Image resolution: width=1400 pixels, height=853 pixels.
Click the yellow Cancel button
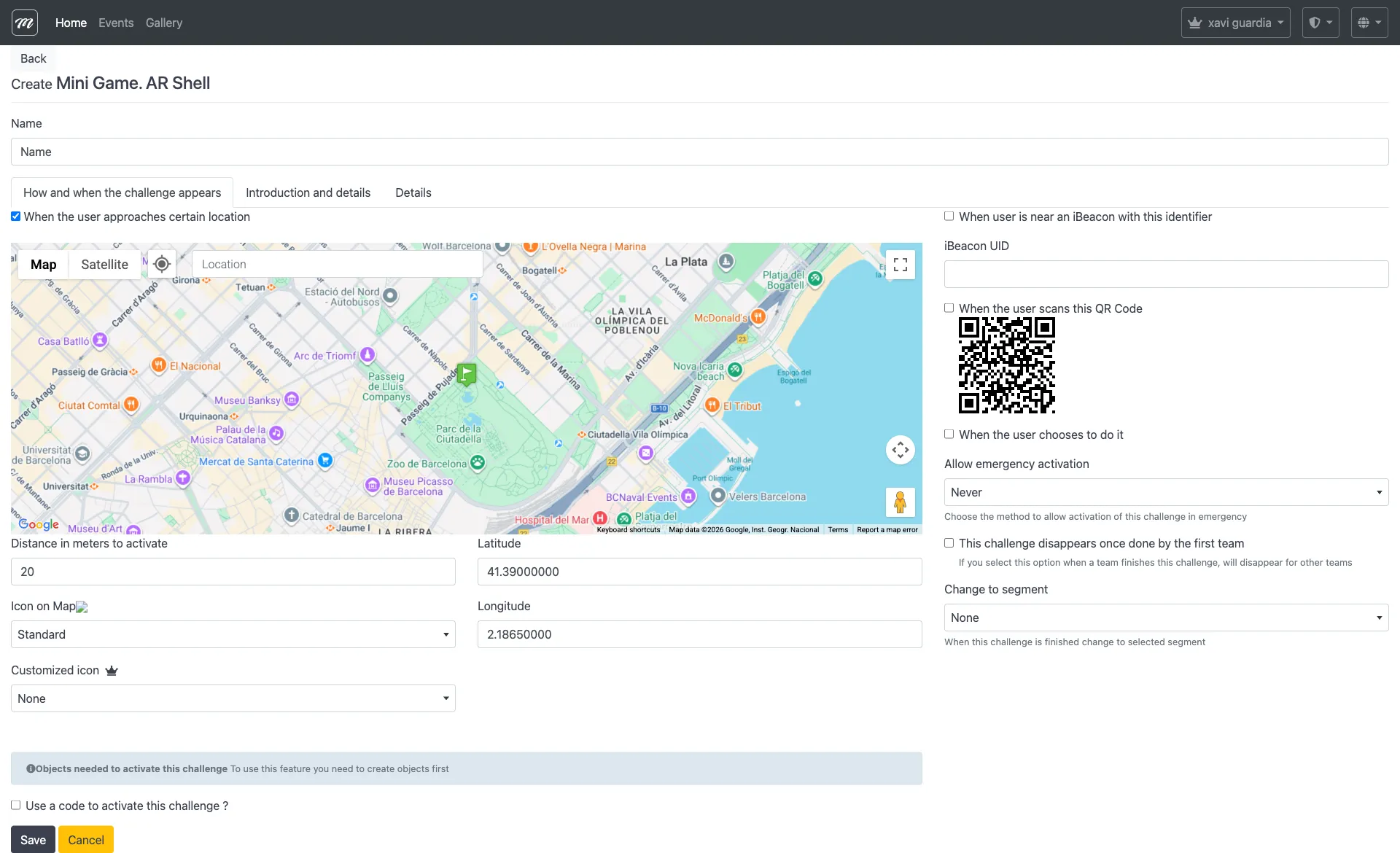point(86,840)
